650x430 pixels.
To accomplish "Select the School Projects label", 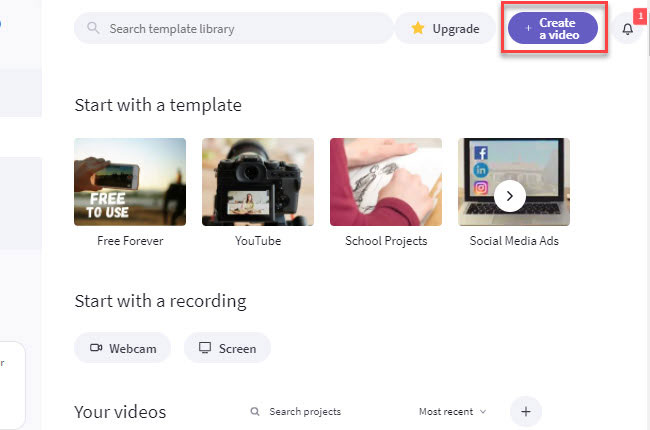I will pos(386,241).
